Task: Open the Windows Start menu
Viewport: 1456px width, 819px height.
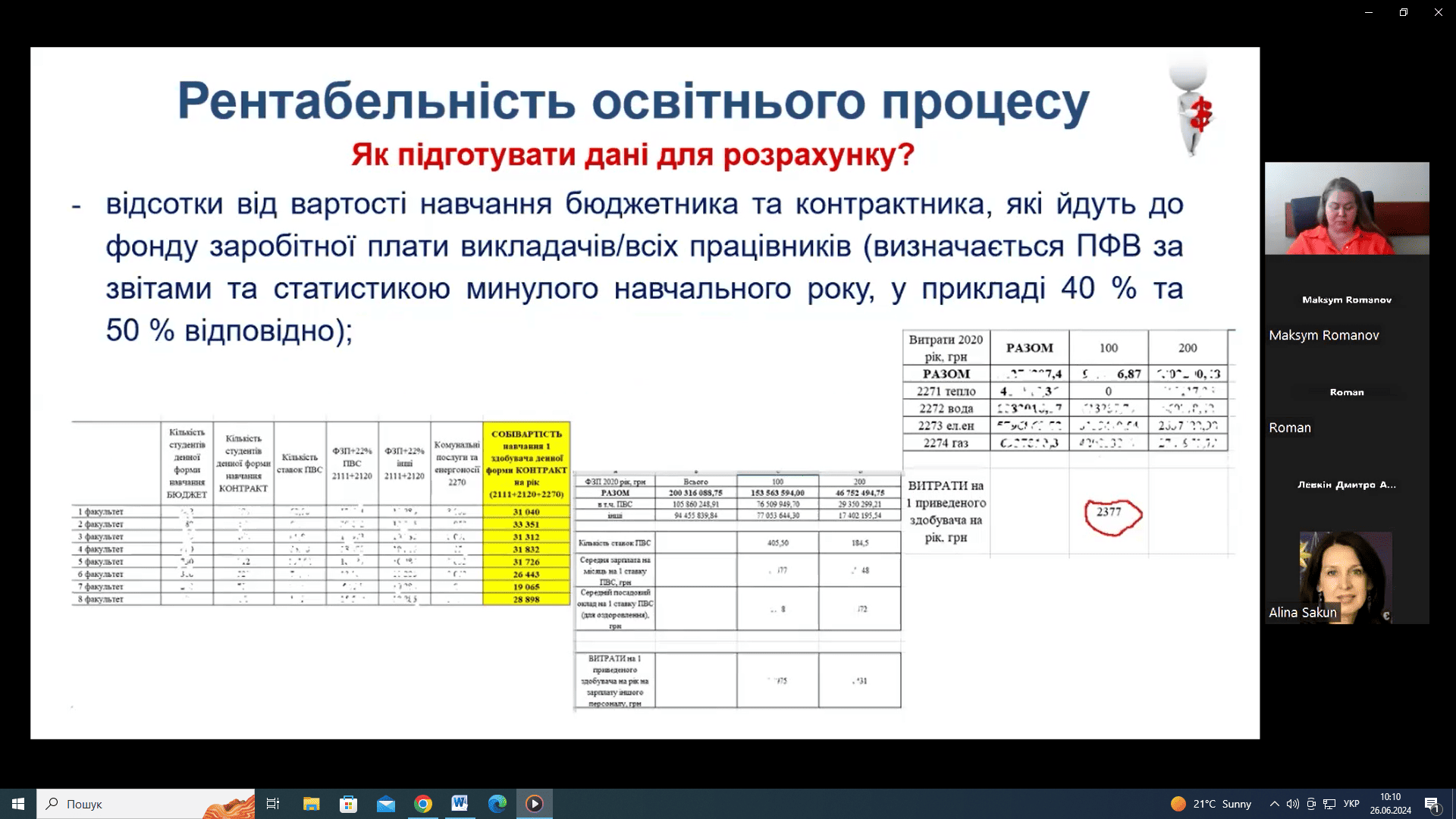Action: (x=17, y=804)
